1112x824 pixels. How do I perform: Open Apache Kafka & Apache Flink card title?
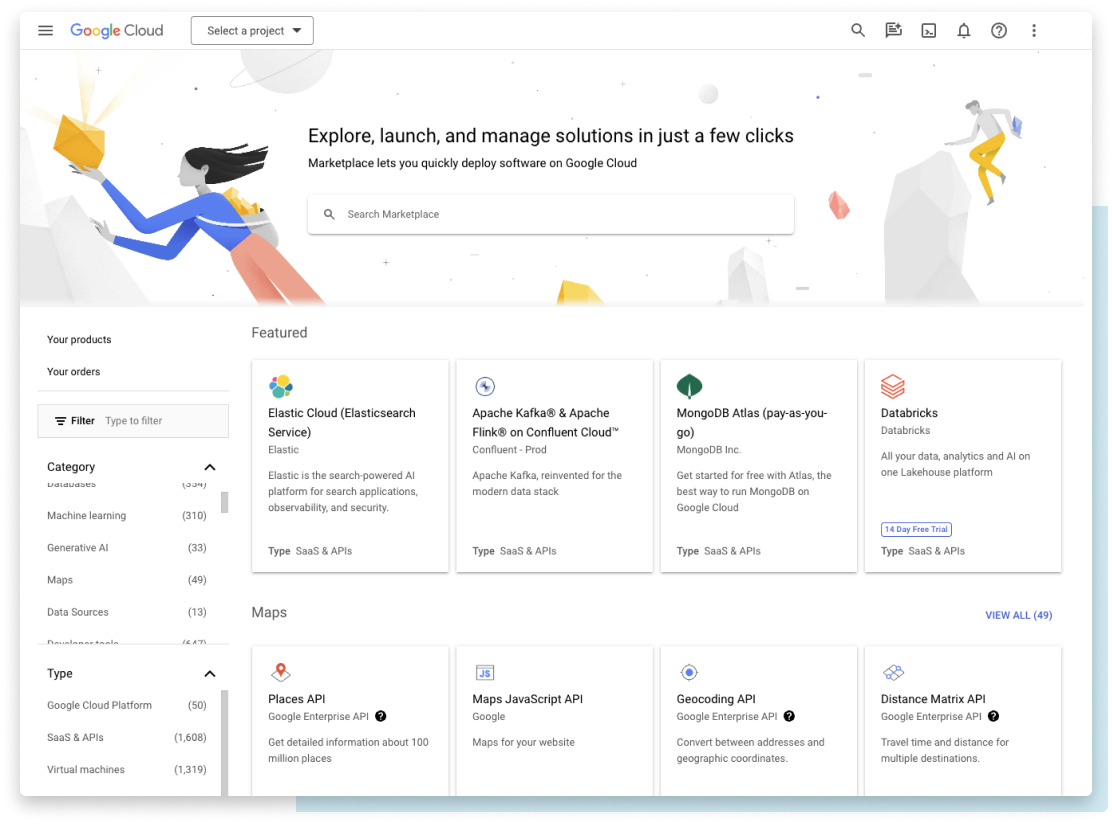tap(545, 423)
